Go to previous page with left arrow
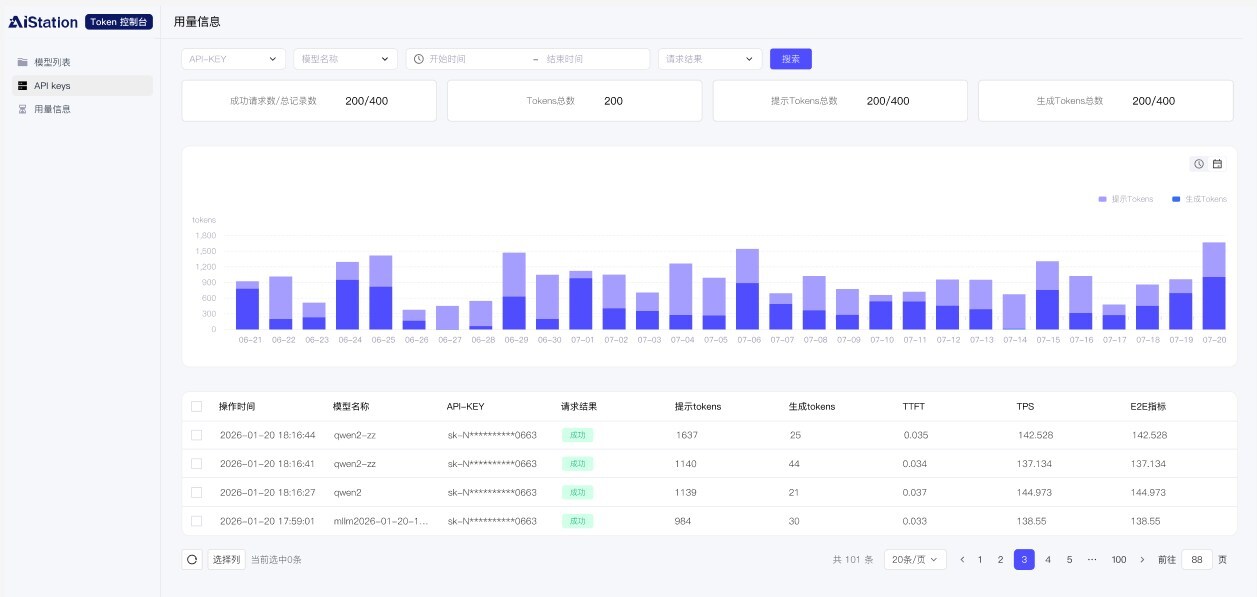The width and height of the screenshot is (1257, 597). point(962,560)
